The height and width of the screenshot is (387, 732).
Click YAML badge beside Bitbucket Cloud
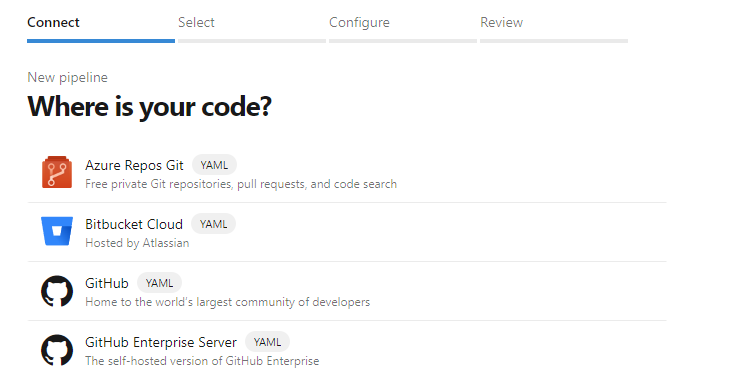point(213,224)
